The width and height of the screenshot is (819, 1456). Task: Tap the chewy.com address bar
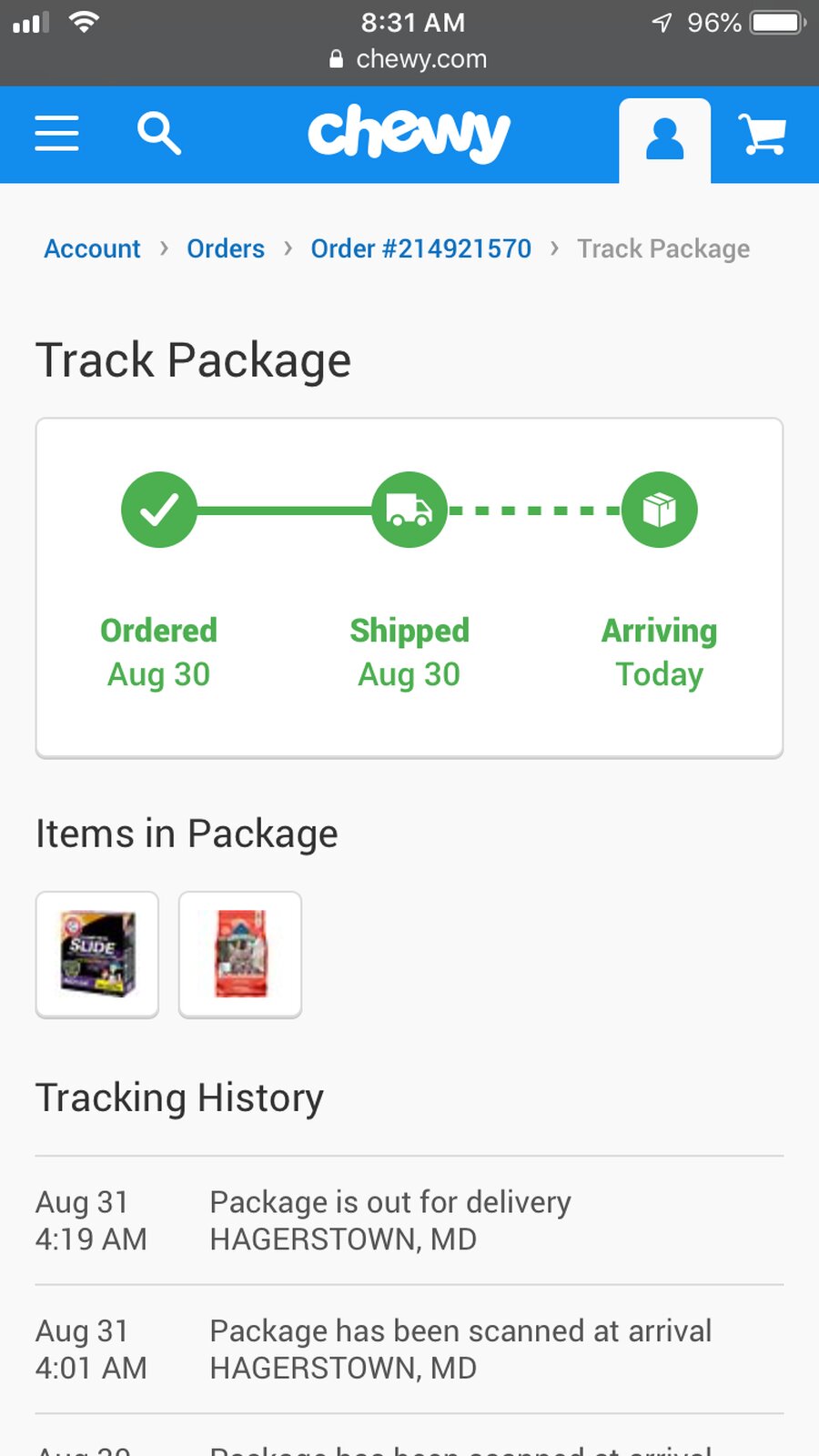click(x=409, y=59)
